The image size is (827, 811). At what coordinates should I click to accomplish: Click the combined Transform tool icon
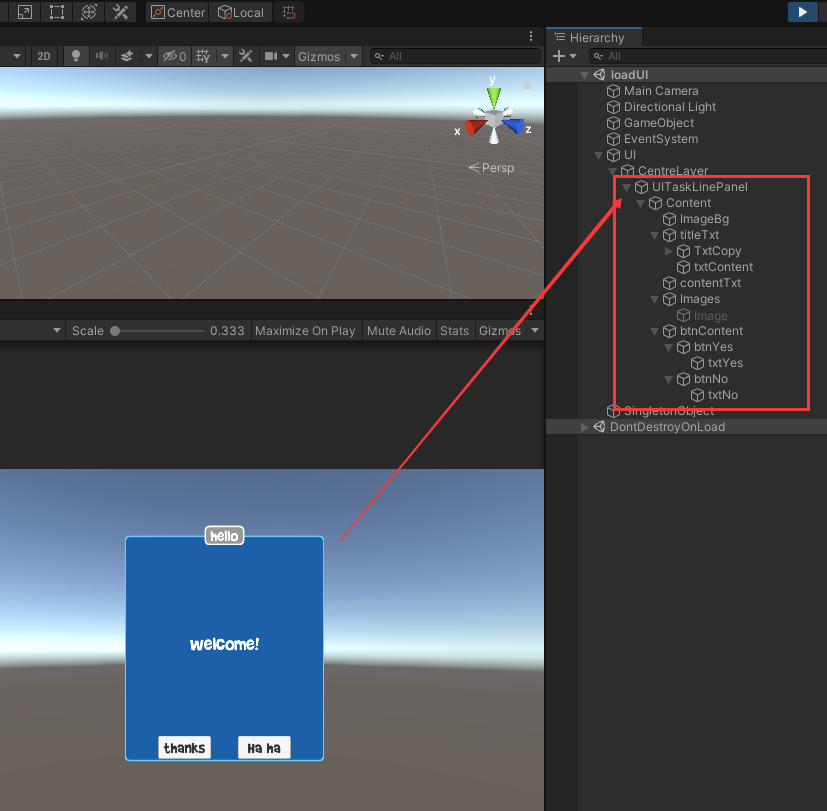point(89,12)
